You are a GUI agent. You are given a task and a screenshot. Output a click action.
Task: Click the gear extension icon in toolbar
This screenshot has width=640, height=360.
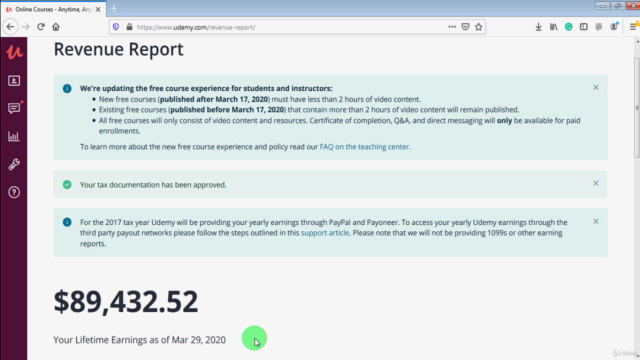coord(599,27)
